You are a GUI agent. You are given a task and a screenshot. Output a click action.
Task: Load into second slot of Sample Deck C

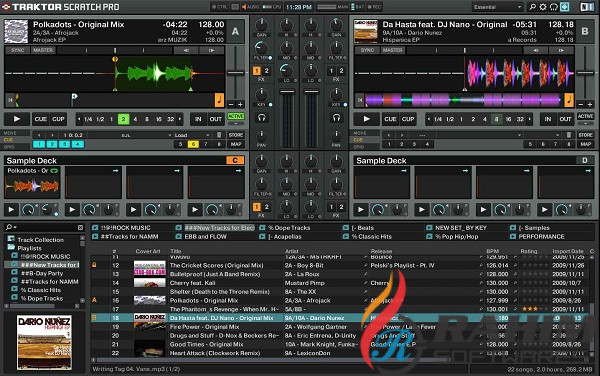[x=116, y=171]
